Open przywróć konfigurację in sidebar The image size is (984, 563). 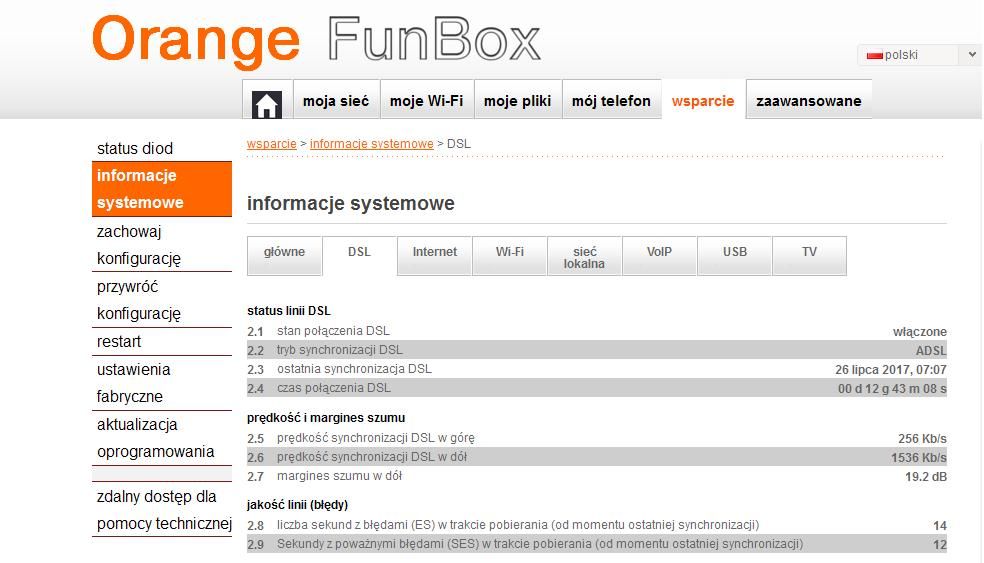coord(162,300)
